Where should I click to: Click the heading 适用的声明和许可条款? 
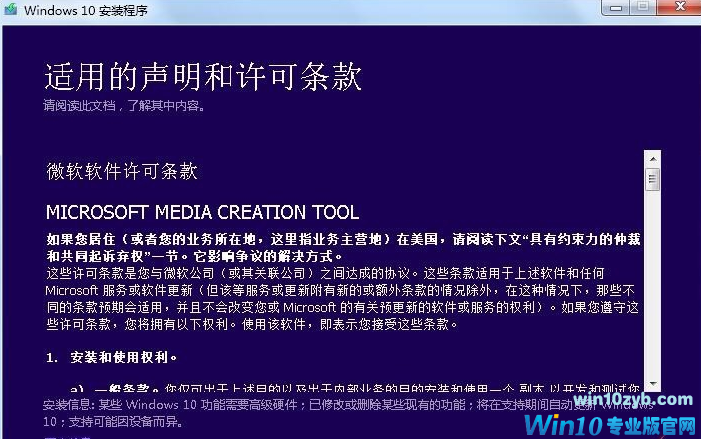pos(203,77)
